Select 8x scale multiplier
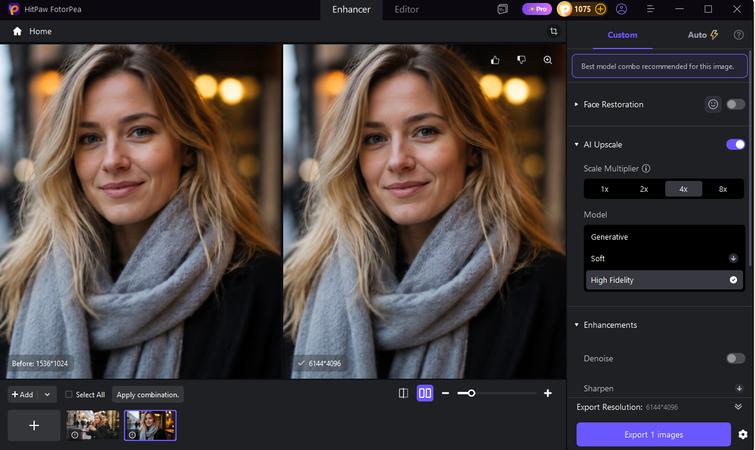 tap(723, 189)
